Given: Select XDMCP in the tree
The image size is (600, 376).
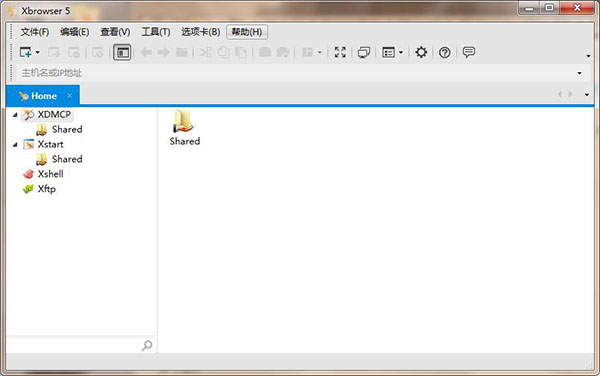Looking at the screenshot, I should pos(54,114).
